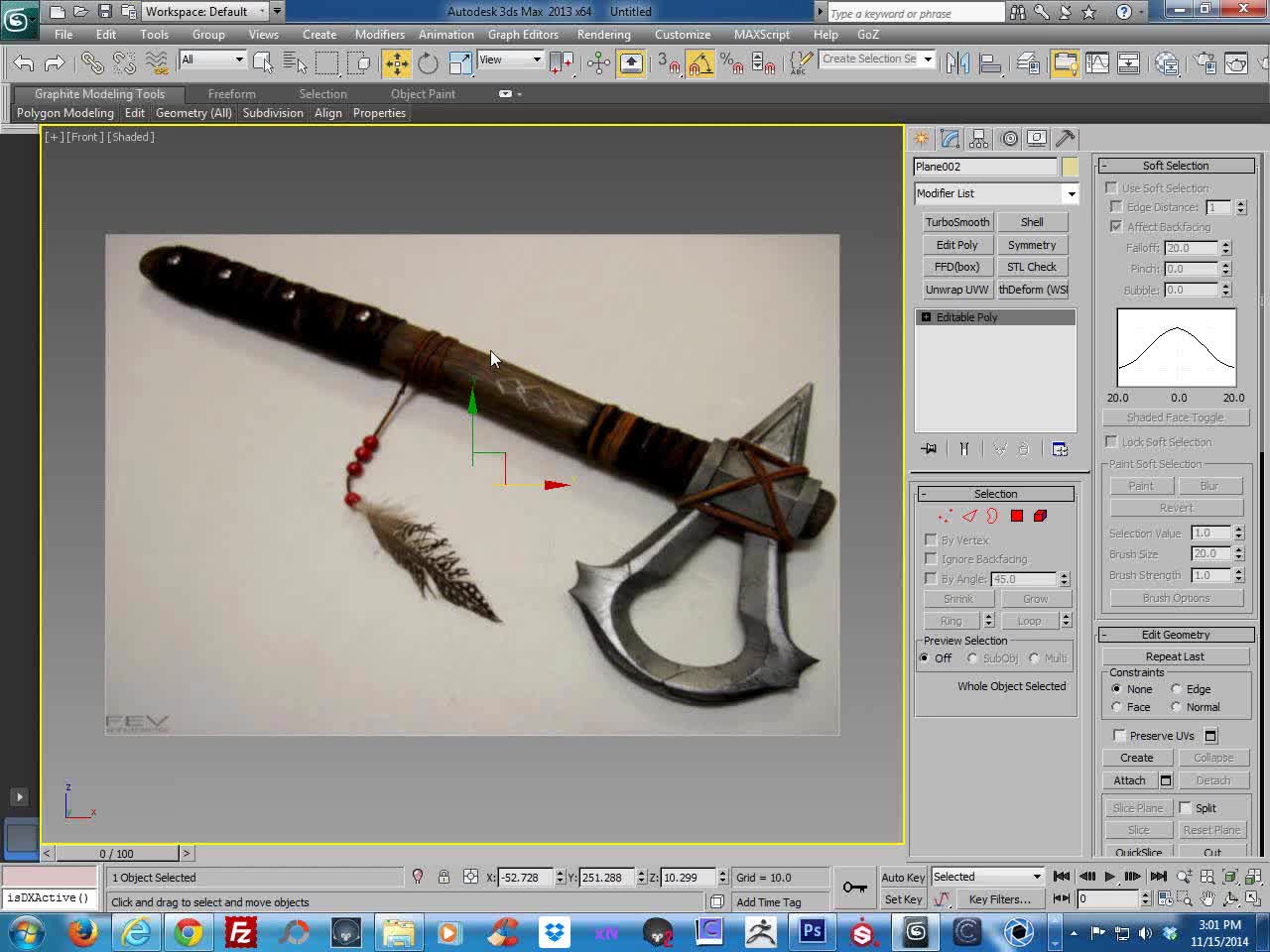Enable Use Soft Selection checkbox

click(1111, 187)
